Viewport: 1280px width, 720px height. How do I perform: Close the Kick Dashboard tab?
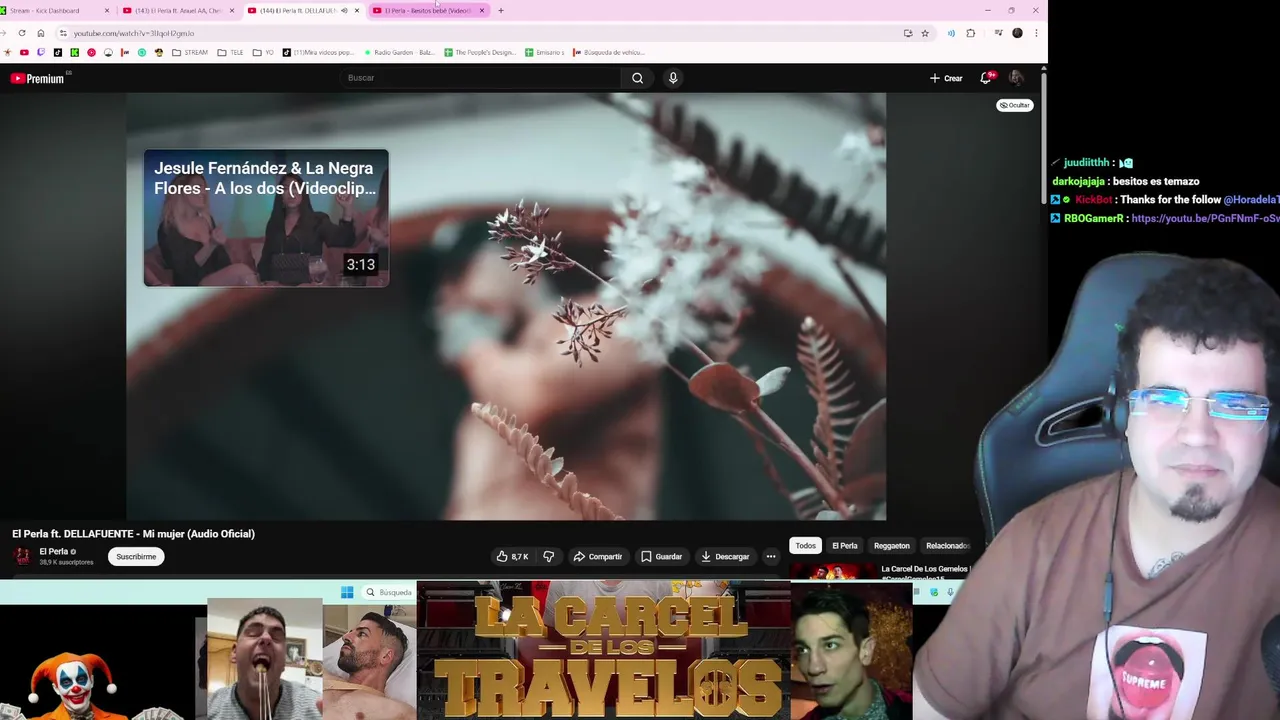coord(107,10)
